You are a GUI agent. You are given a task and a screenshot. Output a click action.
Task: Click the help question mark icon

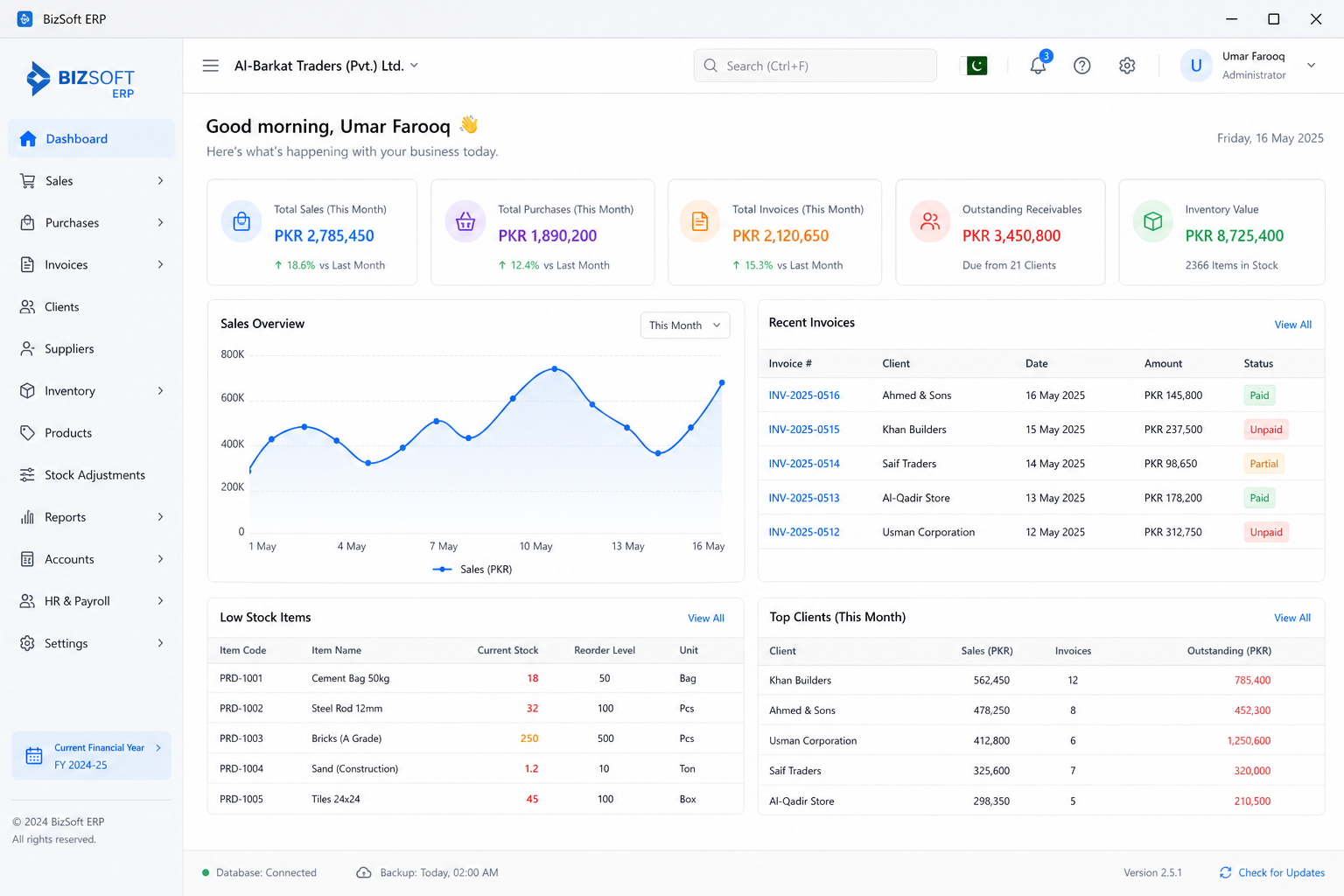1082,66
